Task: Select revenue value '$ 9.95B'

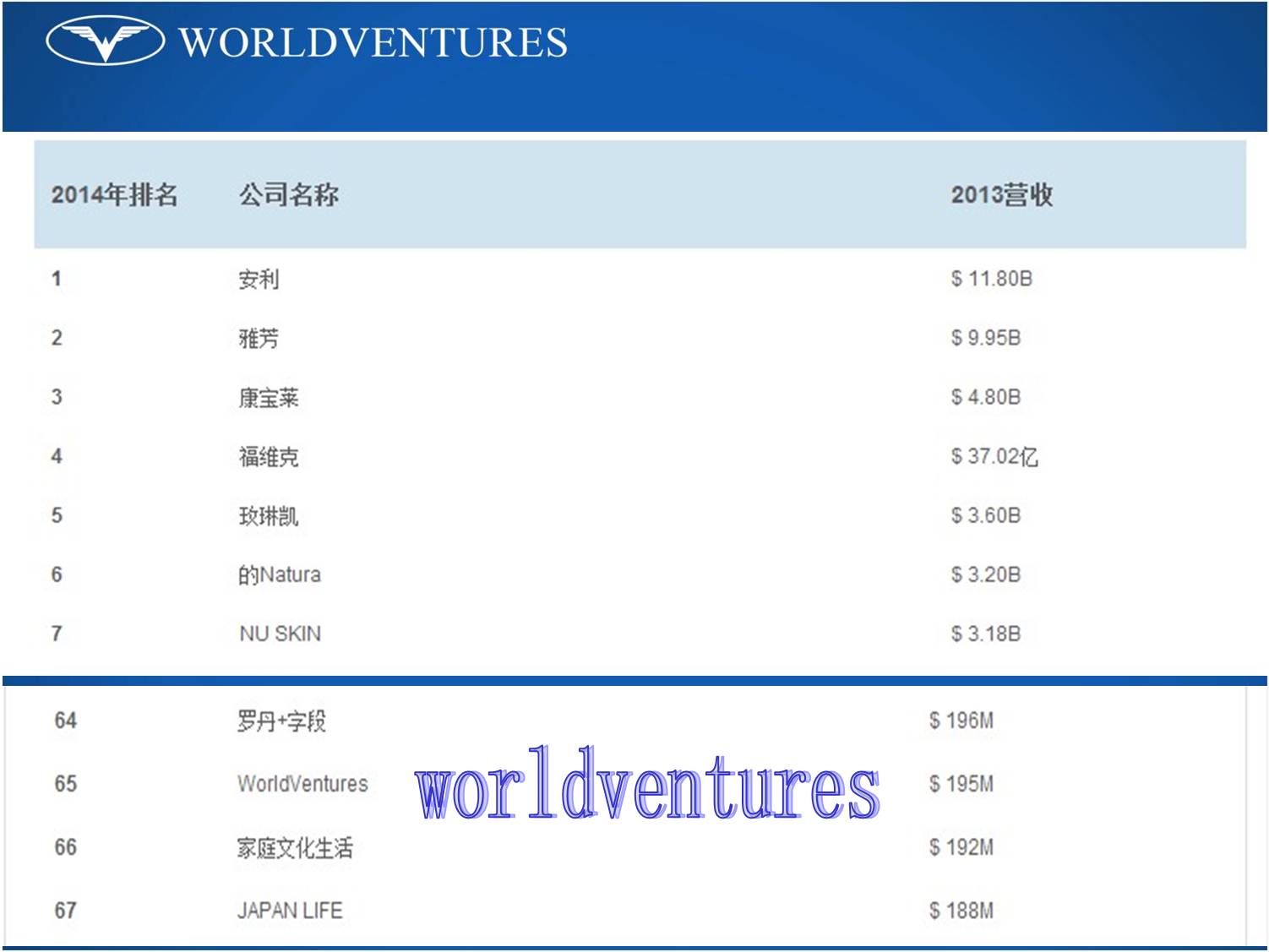Action: pyautogui.click(x=986, y=338)
